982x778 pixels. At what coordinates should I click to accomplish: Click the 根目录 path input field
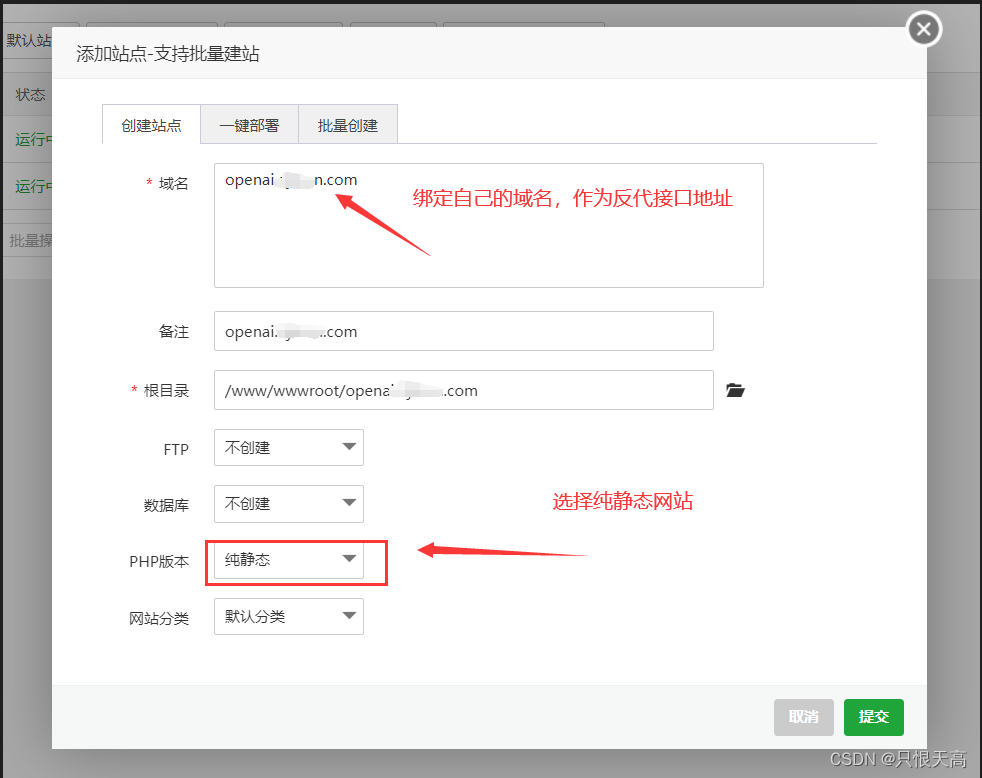click(463, 390)
